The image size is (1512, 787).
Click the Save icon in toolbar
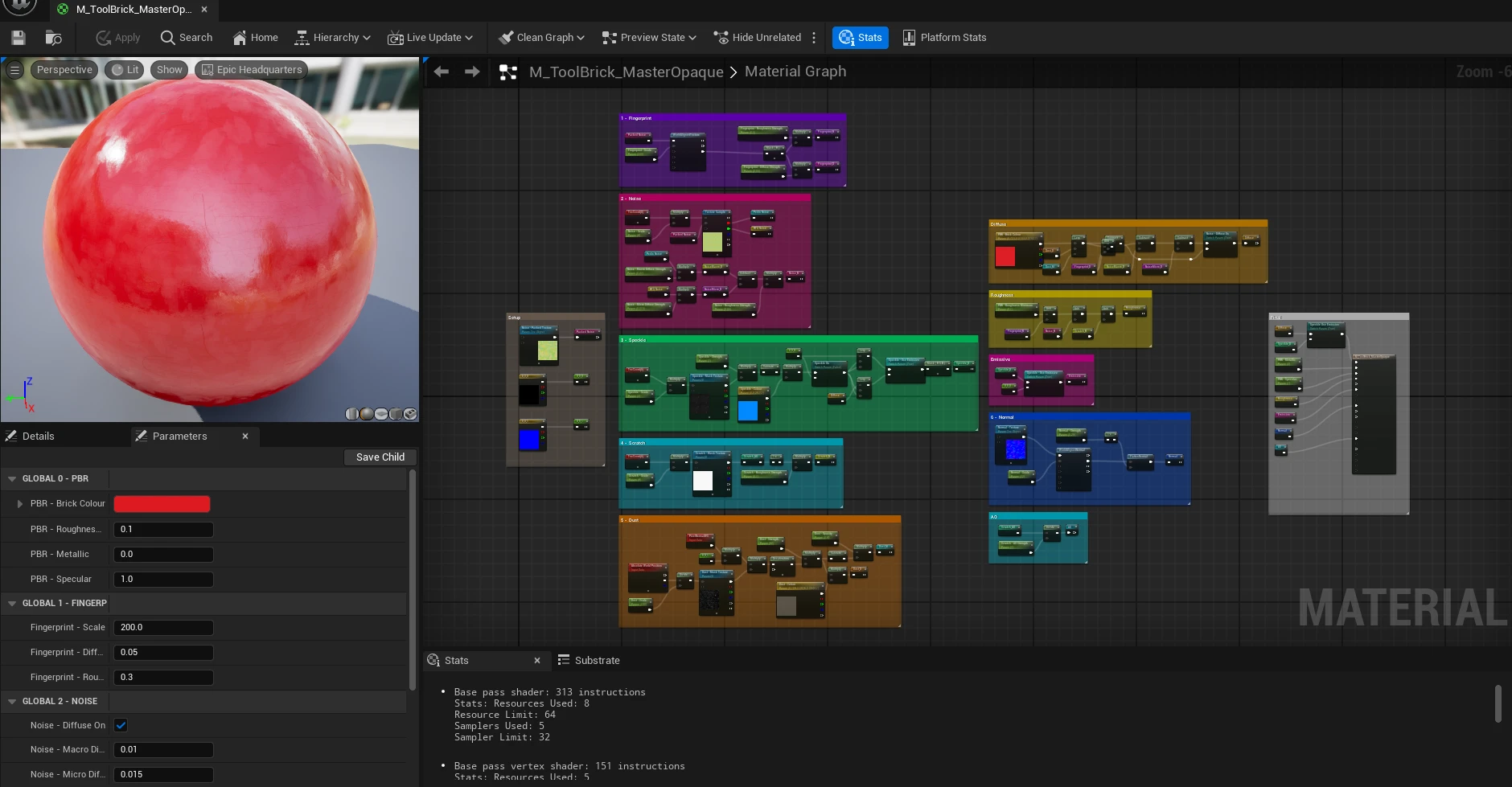pyautogui.click(x=18, y=37)
